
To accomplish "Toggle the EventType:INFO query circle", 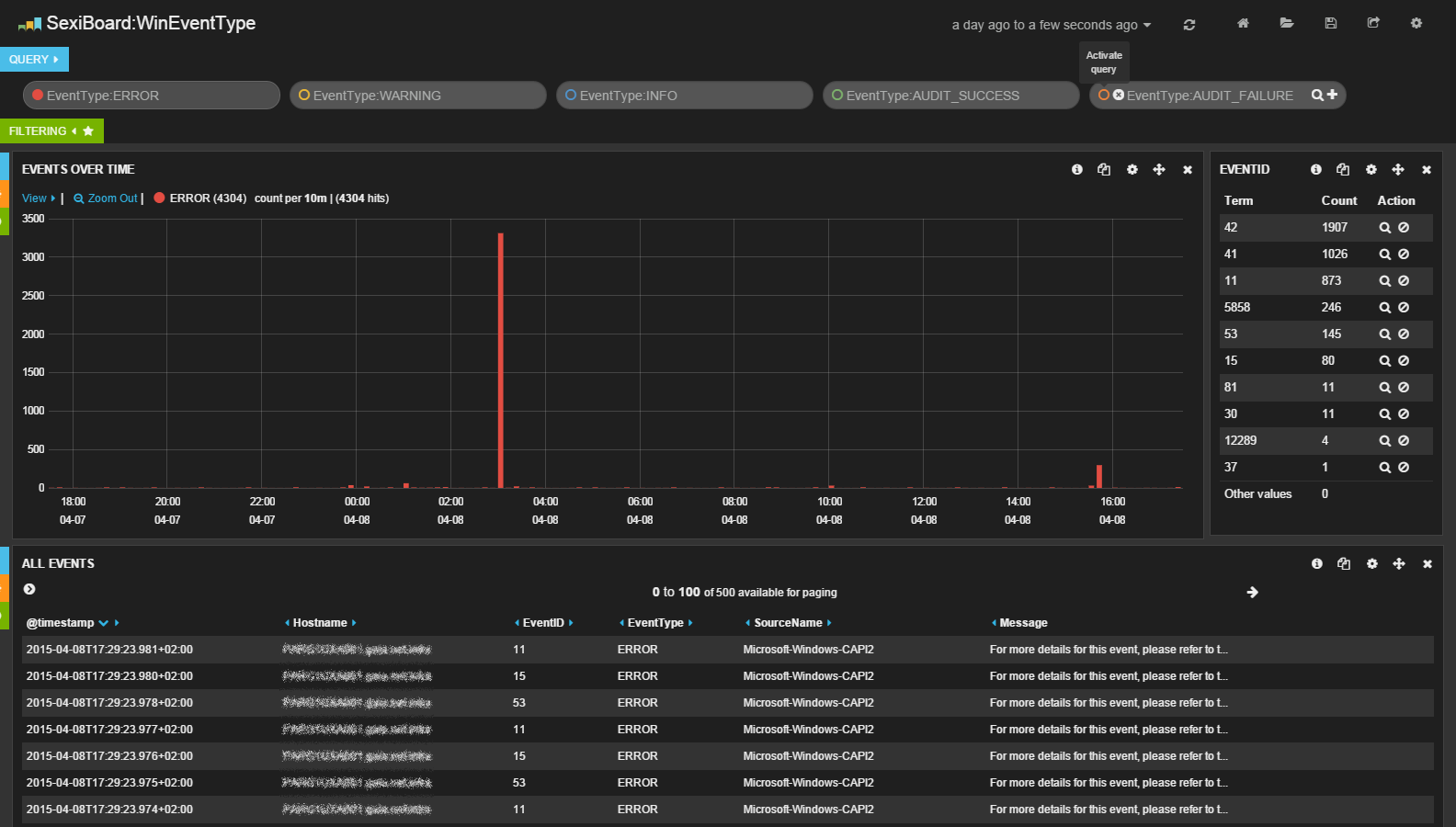I will point(571,95).
